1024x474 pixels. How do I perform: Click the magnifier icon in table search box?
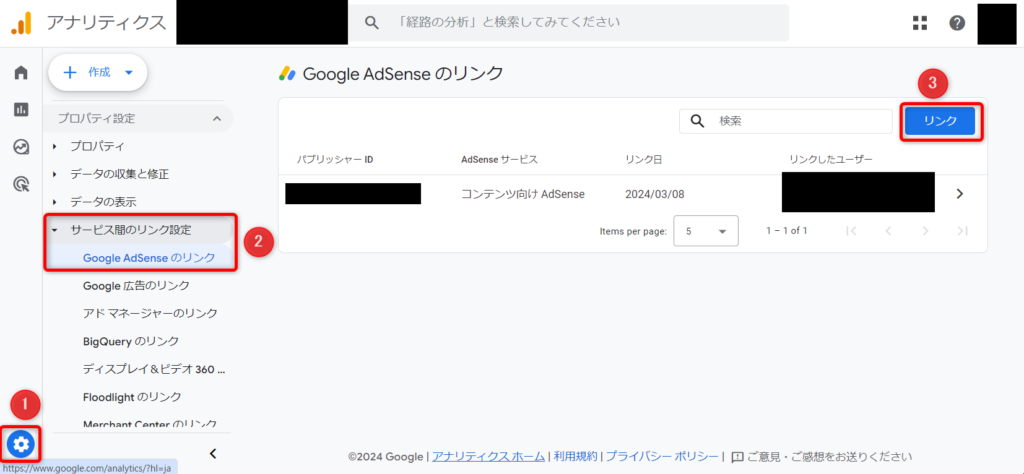[697, 121]
